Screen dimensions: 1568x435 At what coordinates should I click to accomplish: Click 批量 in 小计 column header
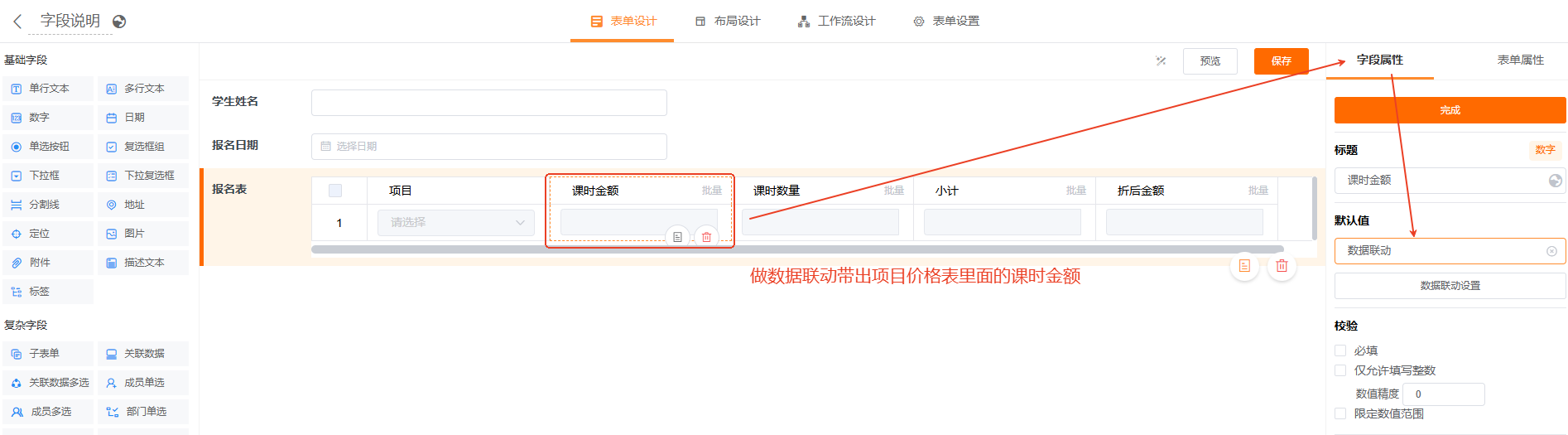coord(1076,191)
